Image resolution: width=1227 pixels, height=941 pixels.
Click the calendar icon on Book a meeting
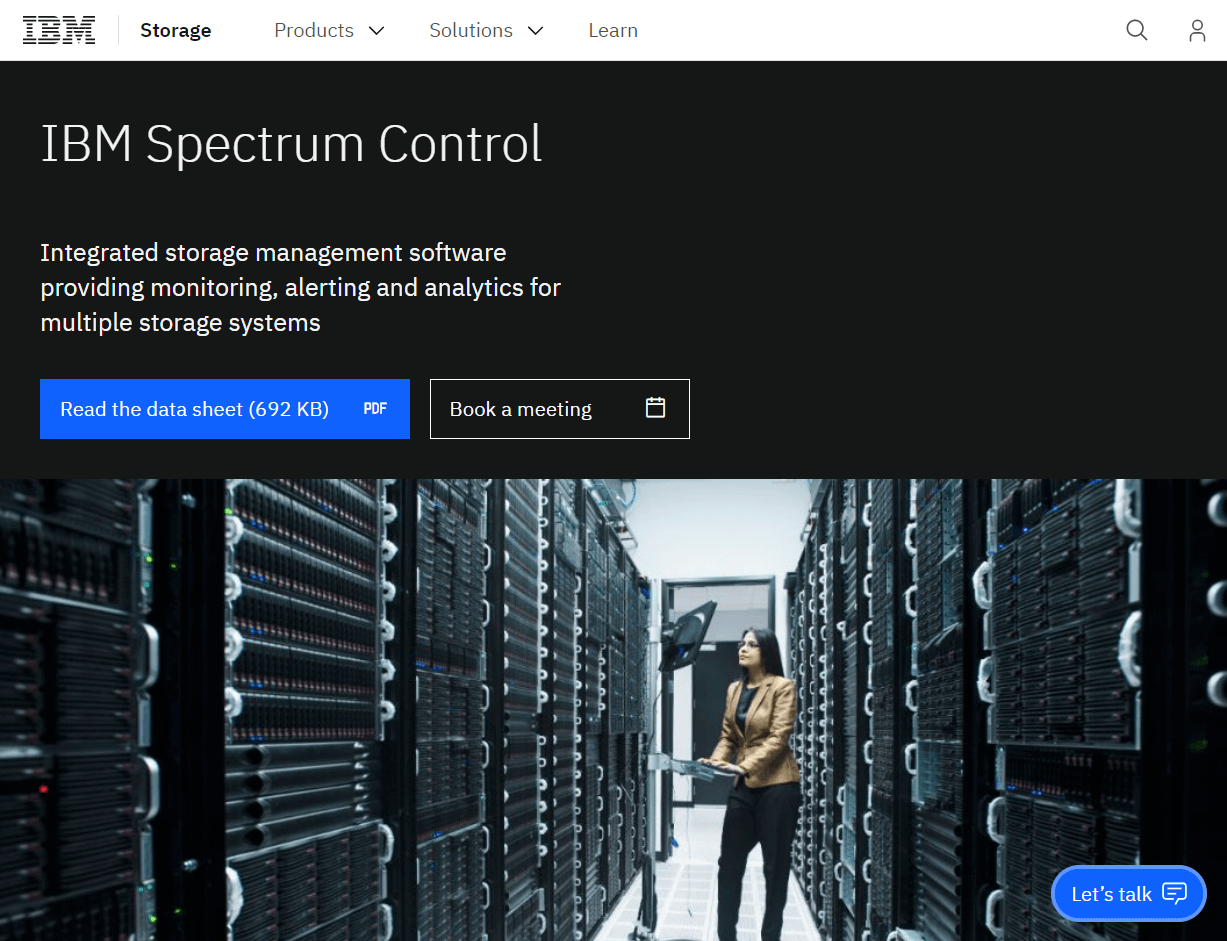click(x=656, y=407)
